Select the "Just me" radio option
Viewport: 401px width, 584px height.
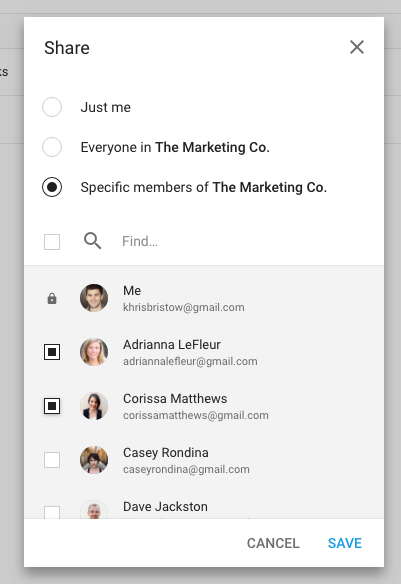(52, 107)
